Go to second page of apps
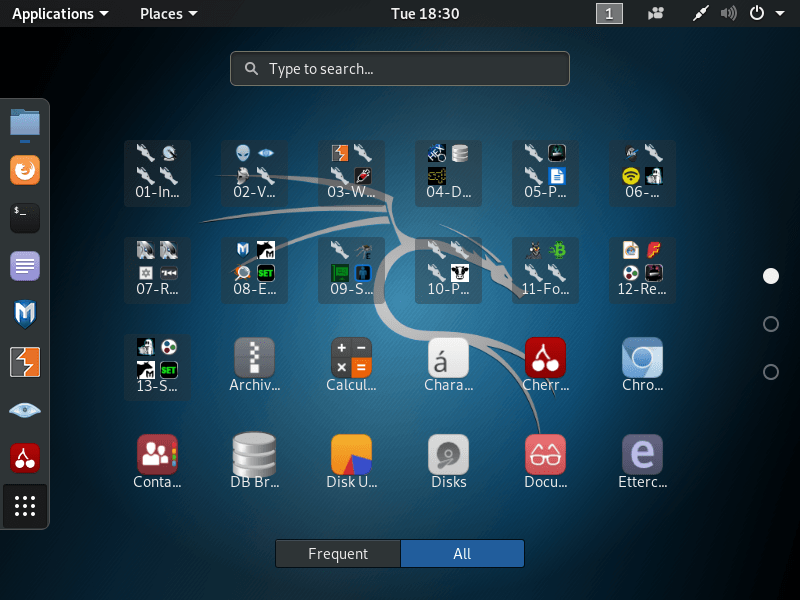Image resolution: width=800 pixels, height=600 pixels. click(x=770, y=324)
